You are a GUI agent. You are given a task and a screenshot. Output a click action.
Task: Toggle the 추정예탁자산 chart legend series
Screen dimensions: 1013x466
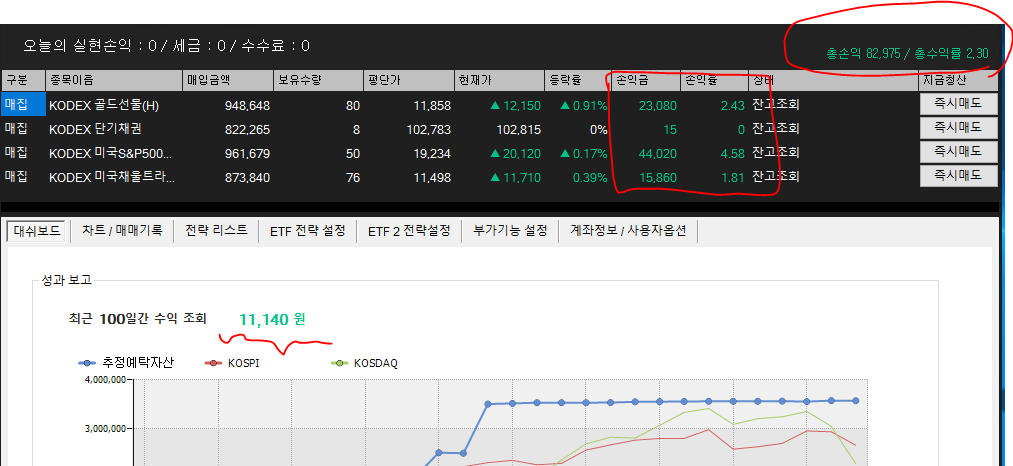tap(126, 363)
